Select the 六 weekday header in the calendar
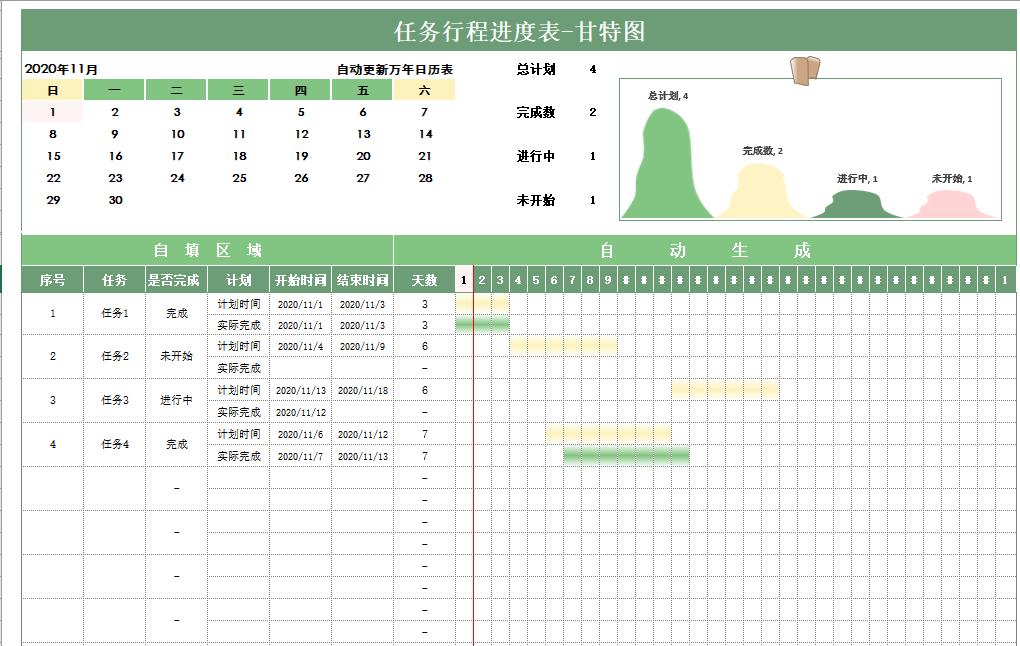The width and height of the screenshot is (1020, 646). pyautogui.click(x=424, y=90)
